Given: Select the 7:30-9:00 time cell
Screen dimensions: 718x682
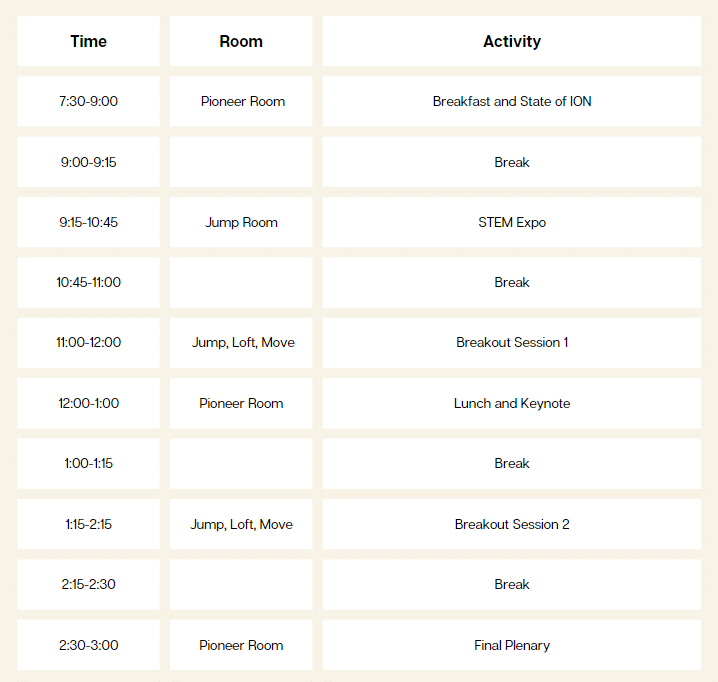Looking at the screenshot, I should pos(88,101).
